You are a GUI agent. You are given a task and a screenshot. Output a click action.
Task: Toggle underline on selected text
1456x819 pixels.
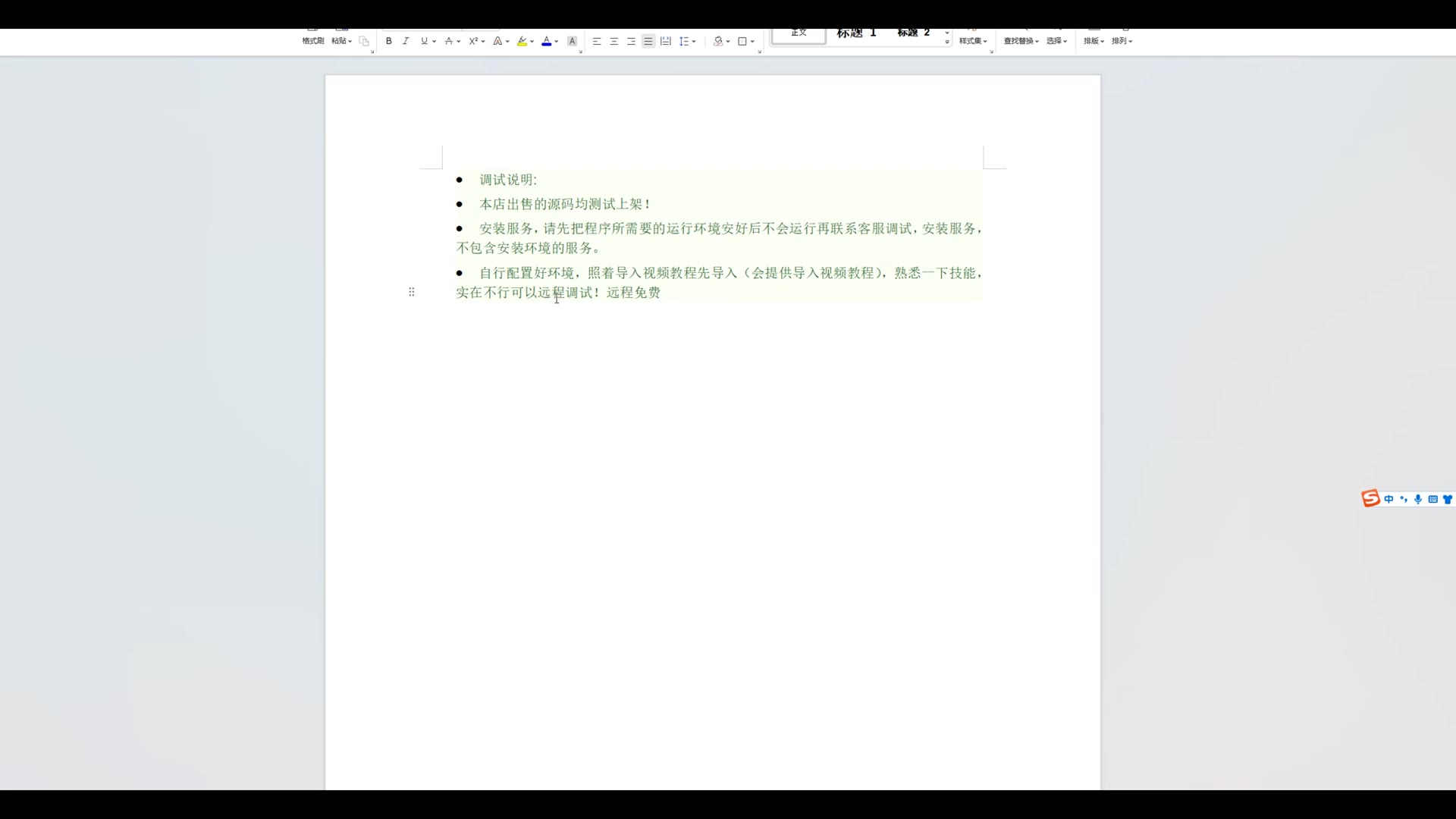point(424,41)
